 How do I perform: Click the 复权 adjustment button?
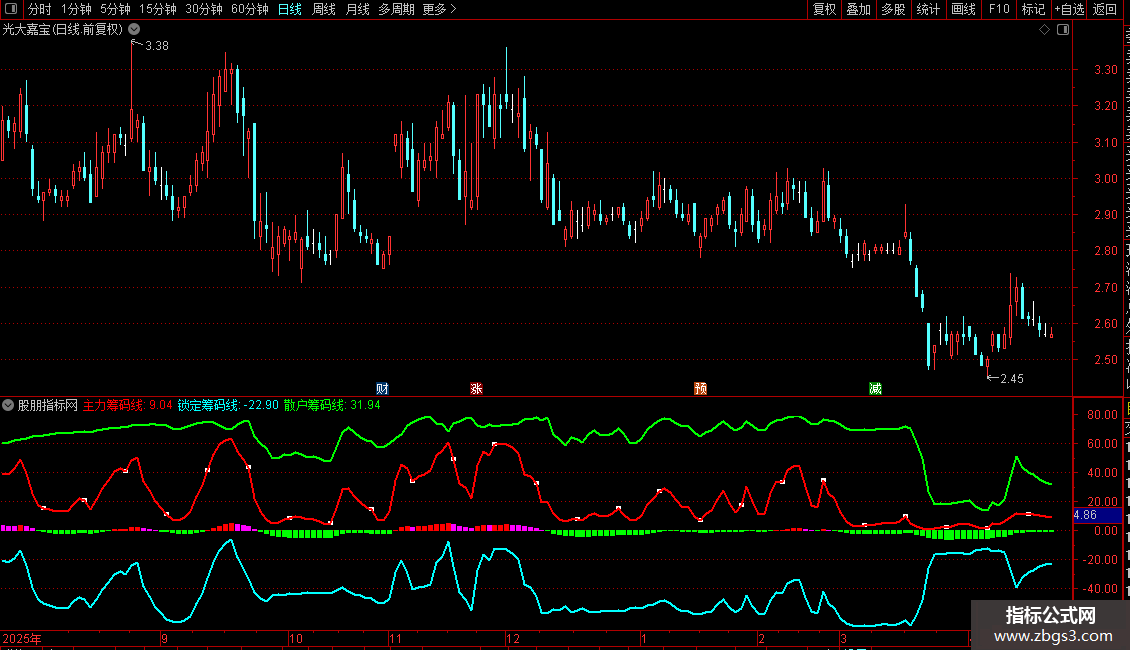point(824,9)
